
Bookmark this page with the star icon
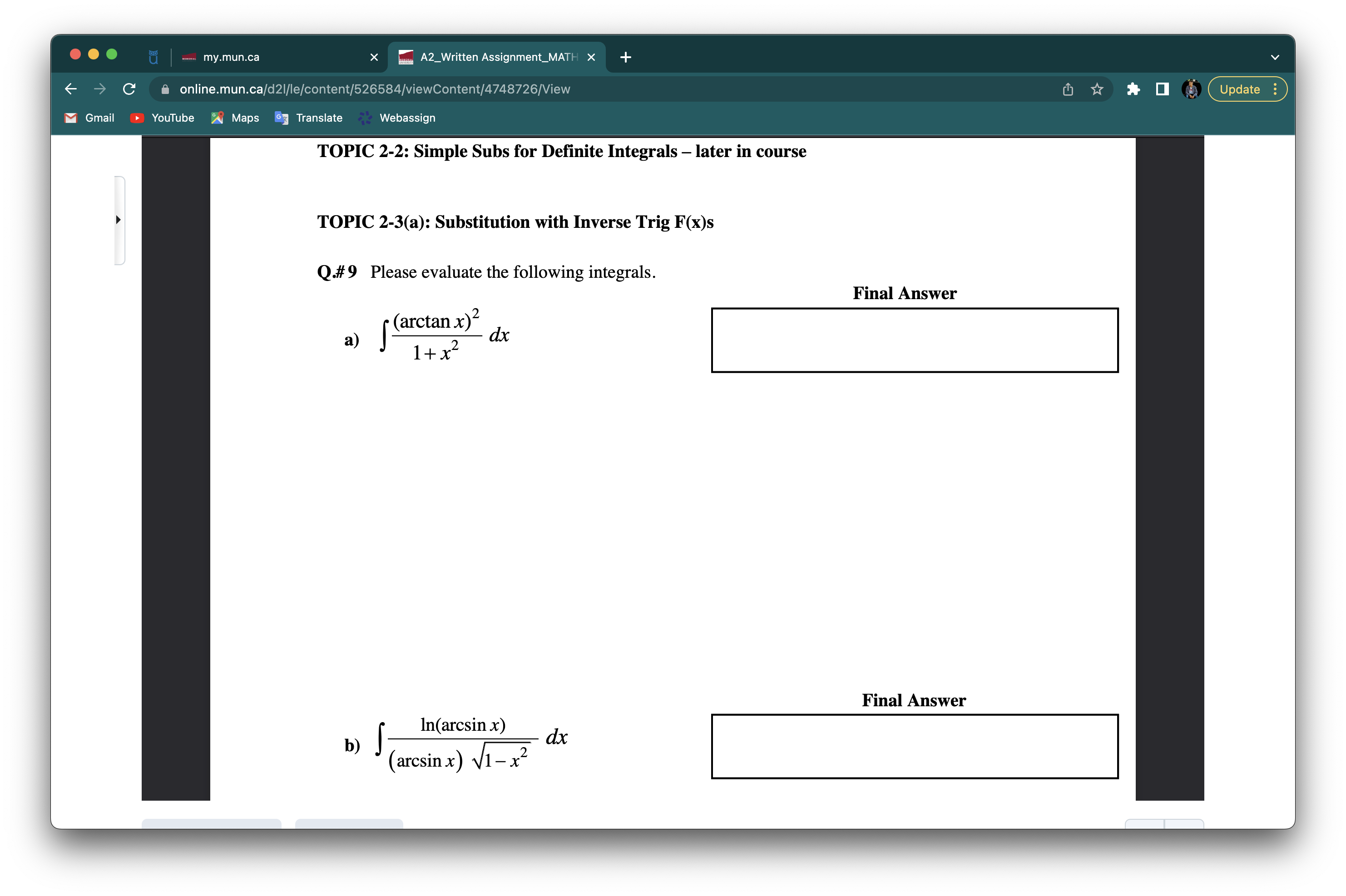(1096, 89)
